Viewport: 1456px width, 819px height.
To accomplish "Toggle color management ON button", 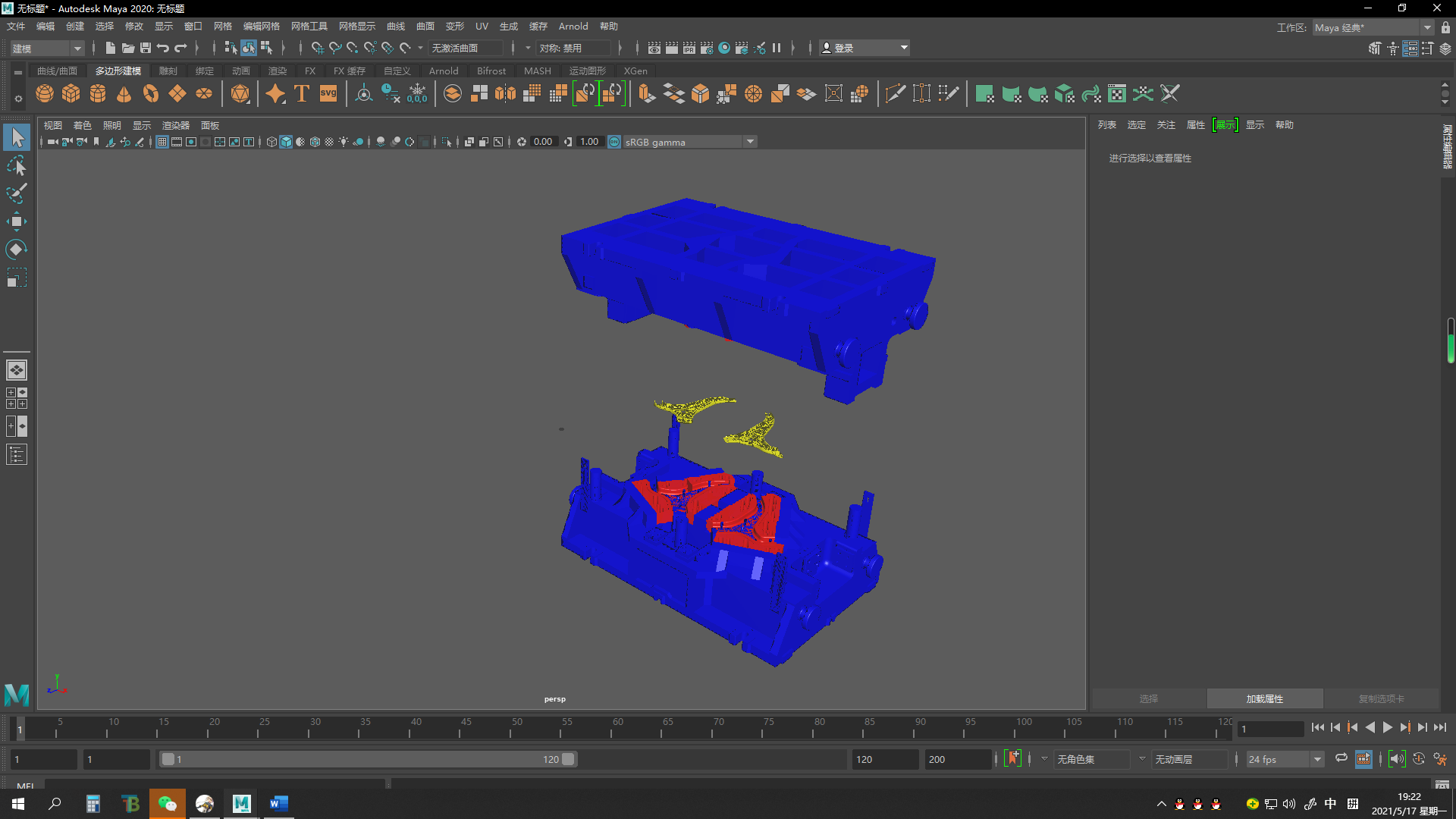I will click(614, 142).
